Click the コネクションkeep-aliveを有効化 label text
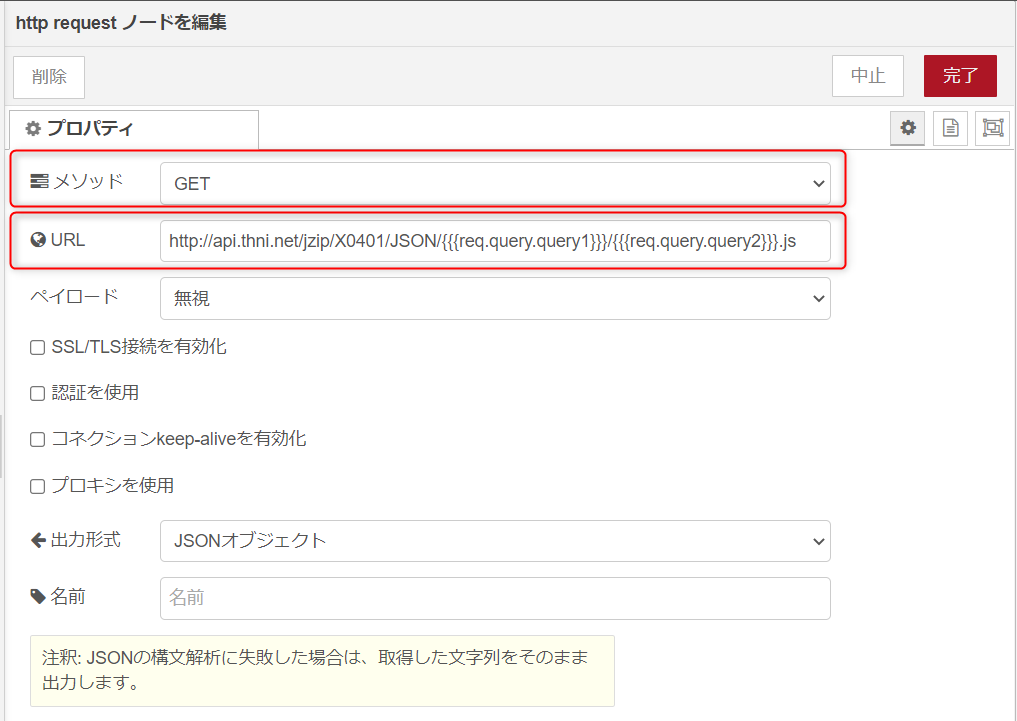 (178, 439)
